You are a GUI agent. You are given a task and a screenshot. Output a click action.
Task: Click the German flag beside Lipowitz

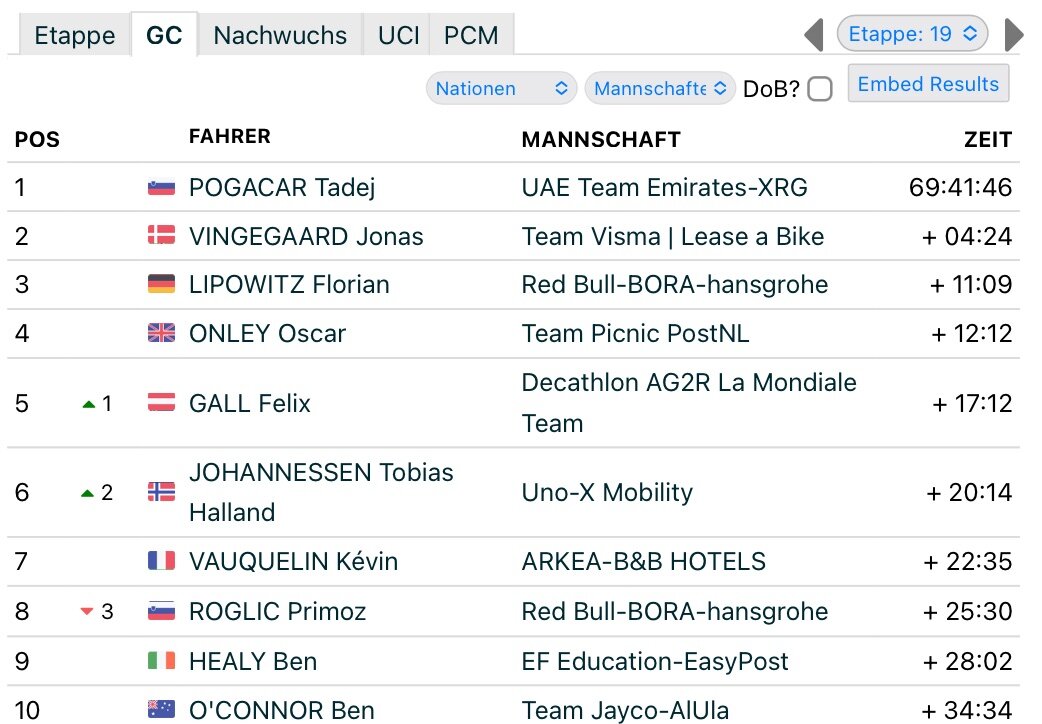coord(161,285)
